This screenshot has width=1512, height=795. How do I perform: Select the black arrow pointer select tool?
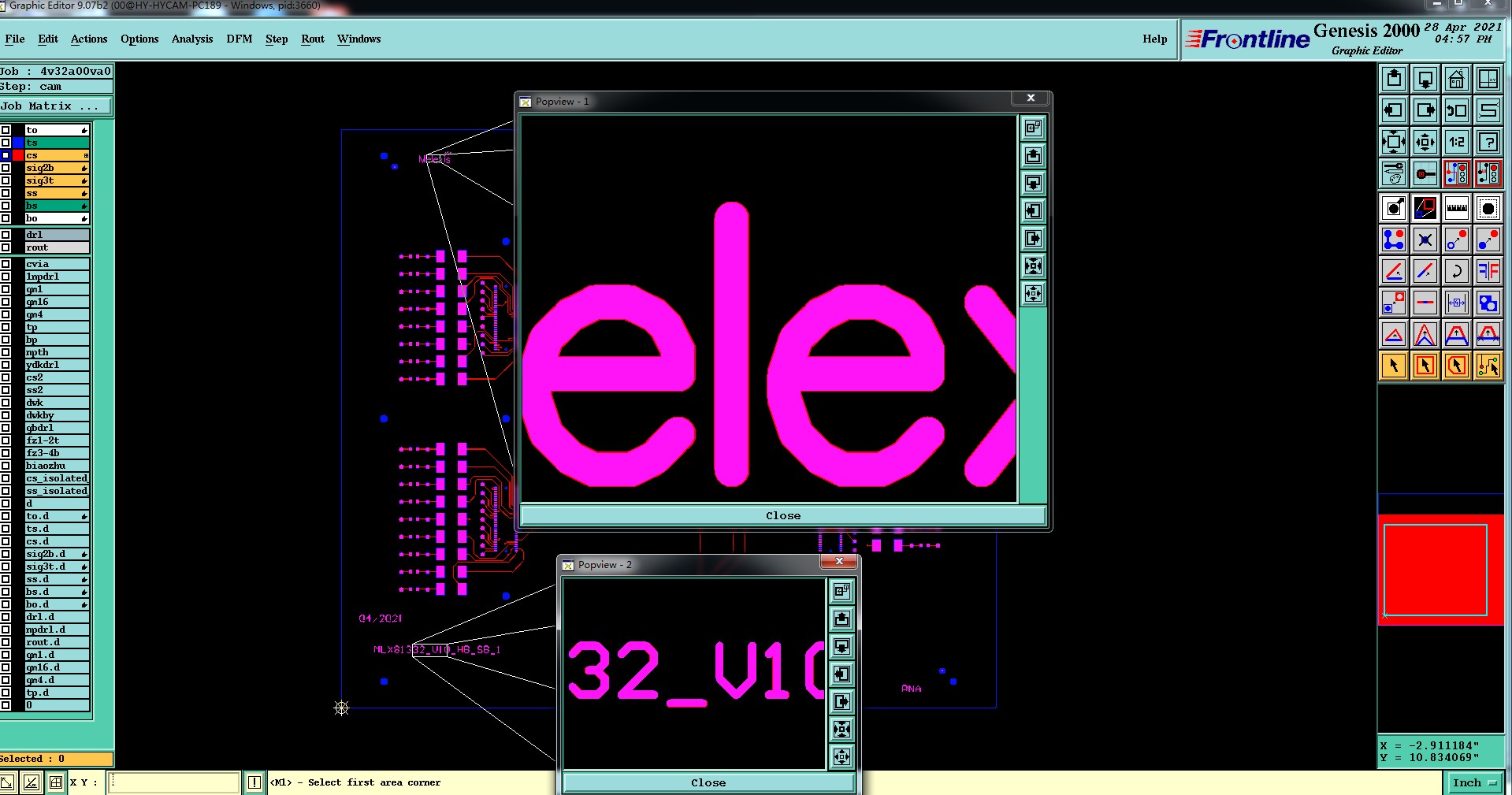click(x=1394, y=366)
